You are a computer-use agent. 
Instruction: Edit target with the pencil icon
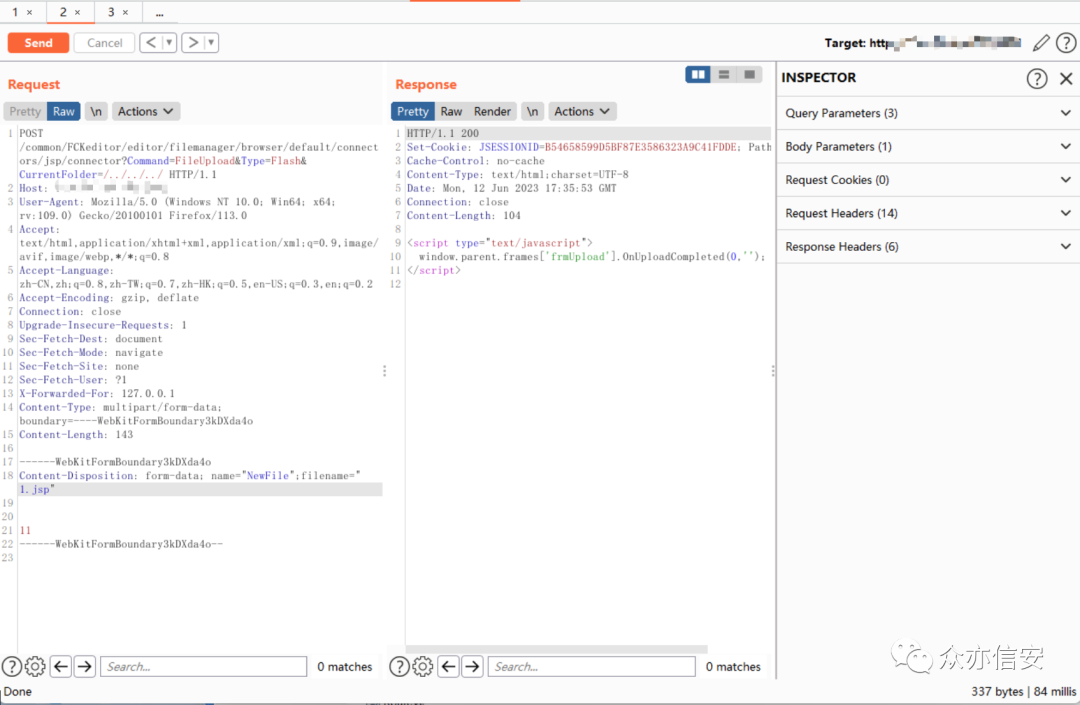click(1041, 43)
